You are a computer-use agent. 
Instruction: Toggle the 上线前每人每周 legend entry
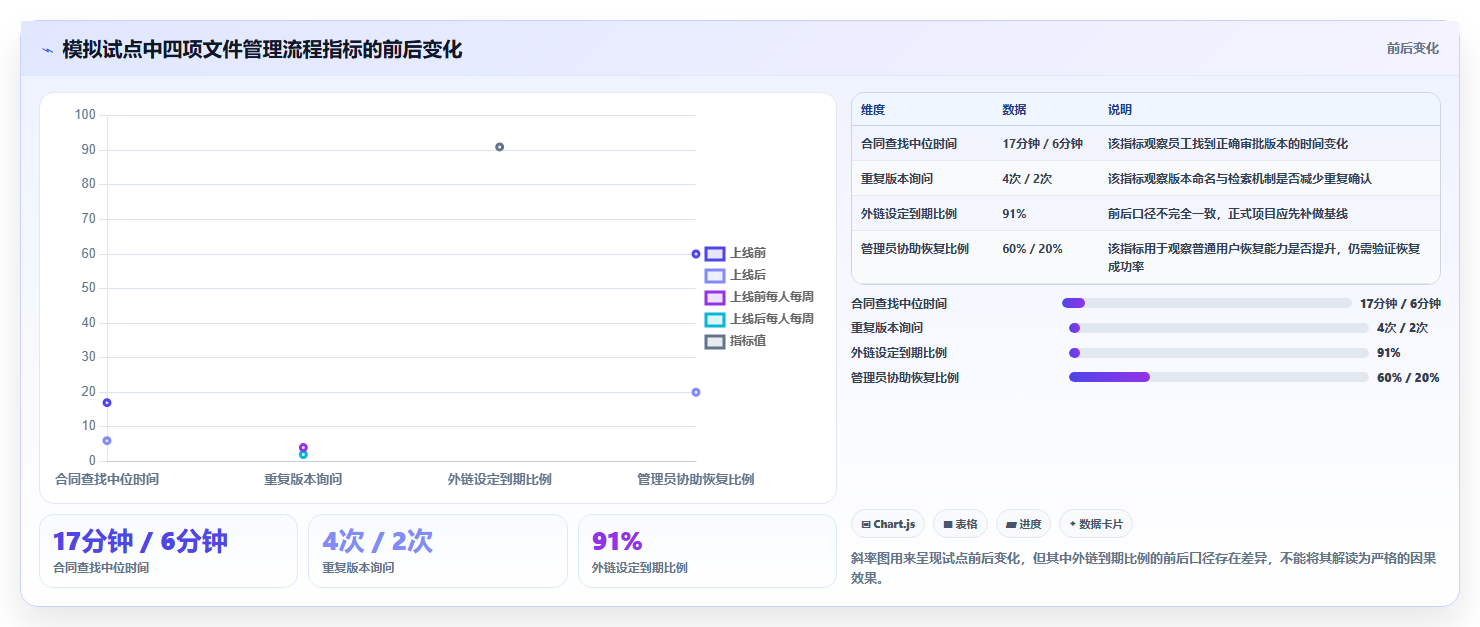[759, 297]
